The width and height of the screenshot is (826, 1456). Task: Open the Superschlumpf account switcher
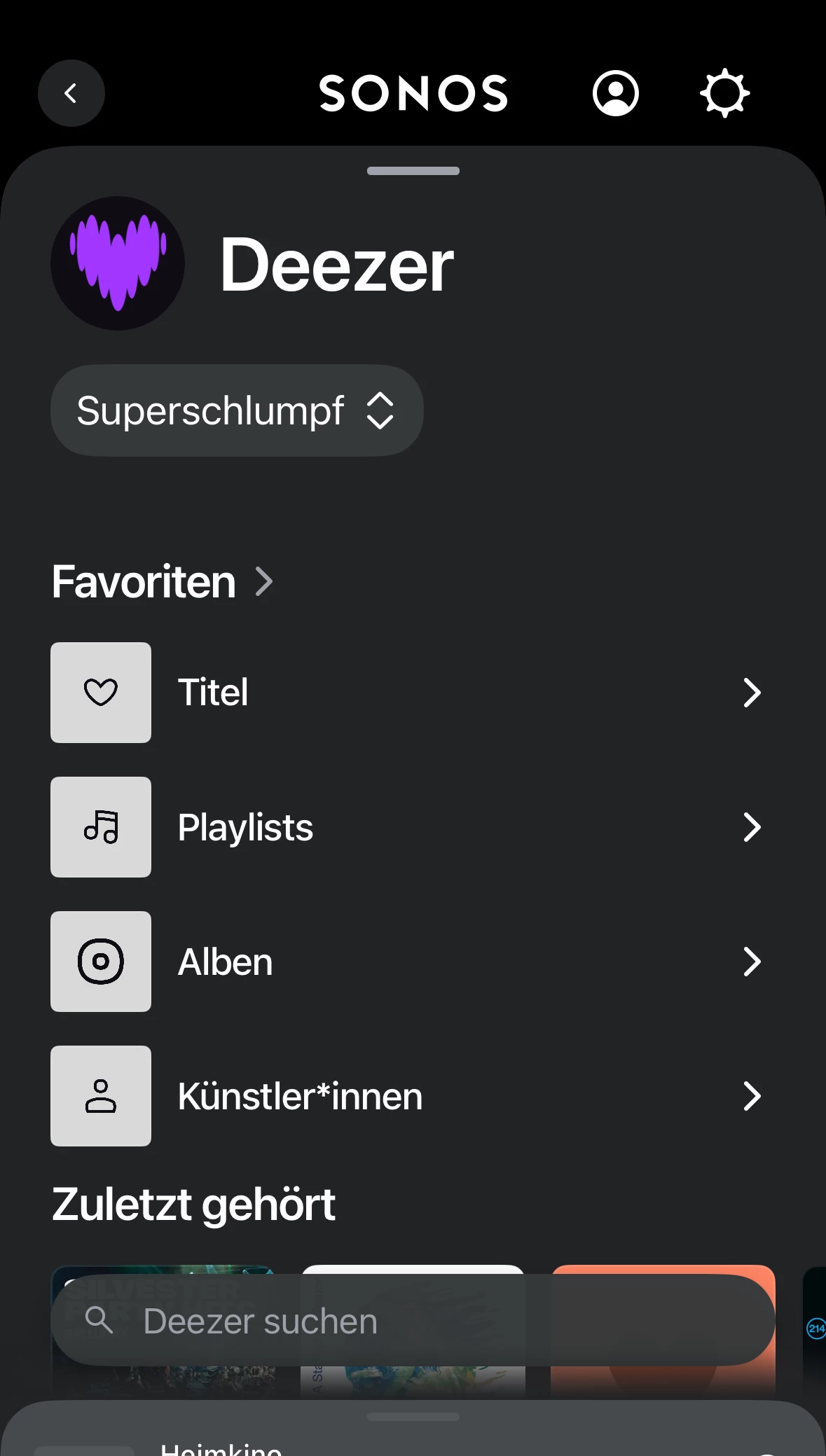pos(237,410)
